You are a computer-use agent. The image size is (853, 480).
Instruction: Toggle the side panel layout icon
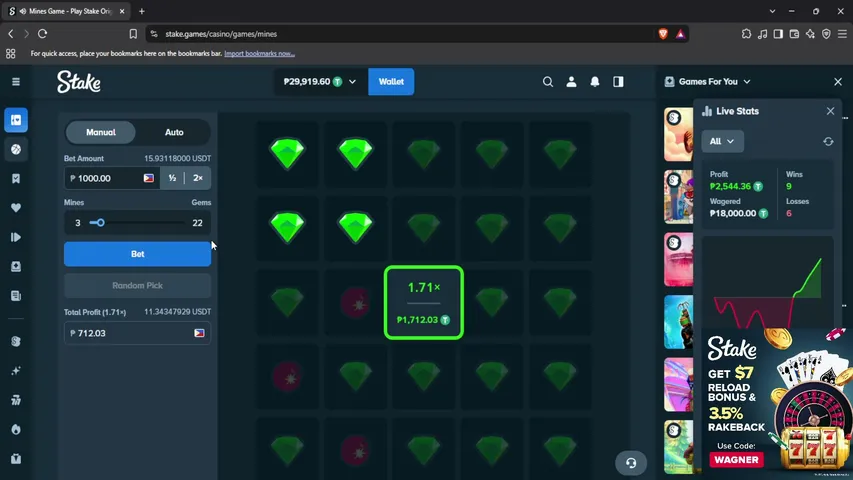click(618, 82)
